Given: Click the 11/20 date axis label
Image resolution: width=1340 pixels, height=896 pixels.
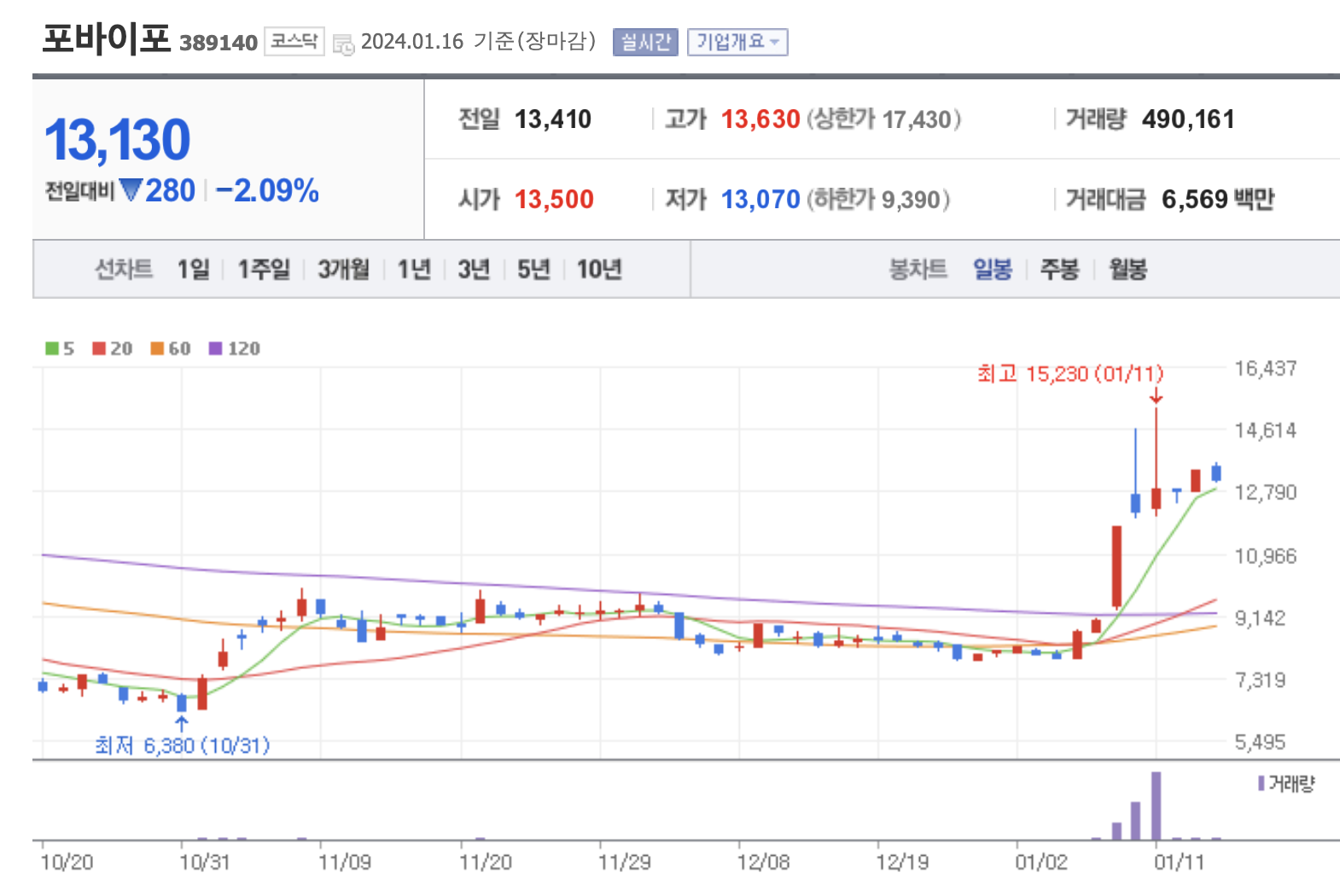Looking at the screenshot, I should click(485, 863).
